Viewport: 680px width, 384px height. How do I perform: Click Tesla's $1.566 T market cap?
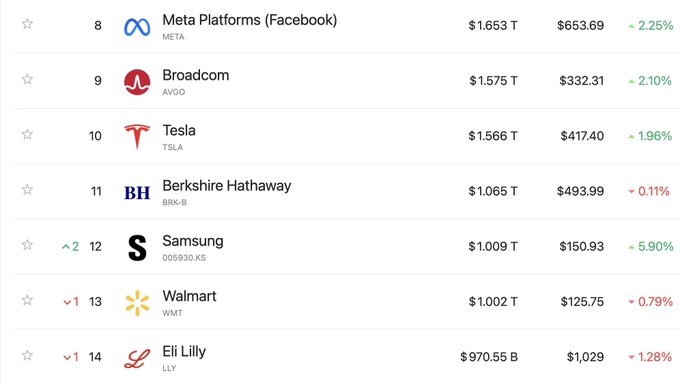point(493,136)
